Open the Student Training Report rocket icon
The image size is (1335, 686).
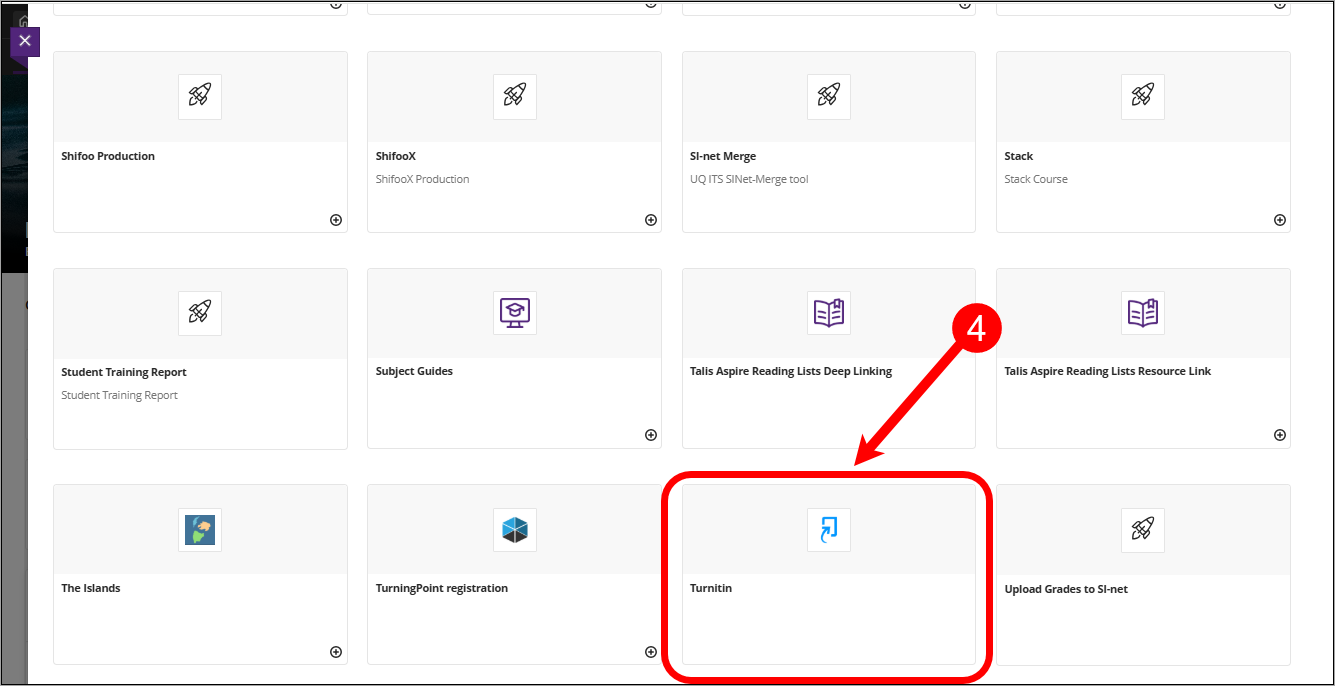pos(199,312)
